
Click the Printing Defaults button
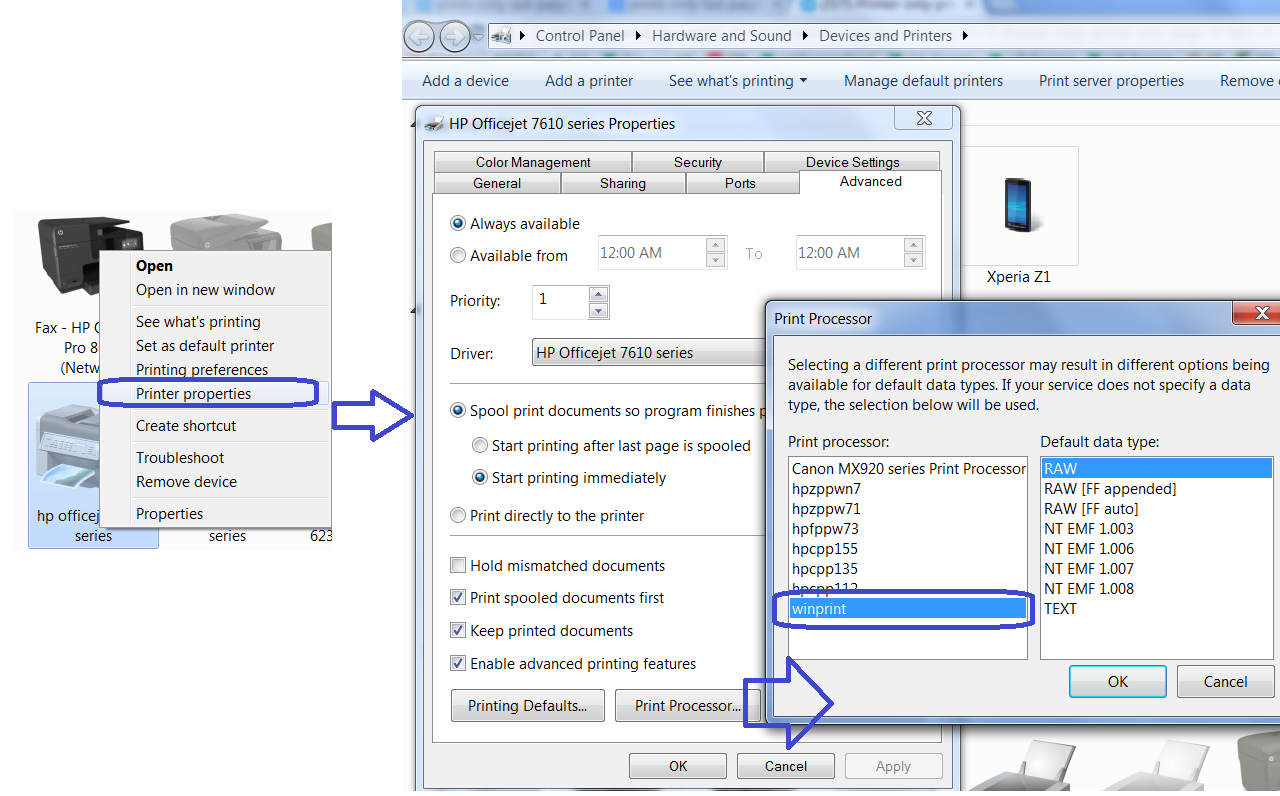point(527,706)
